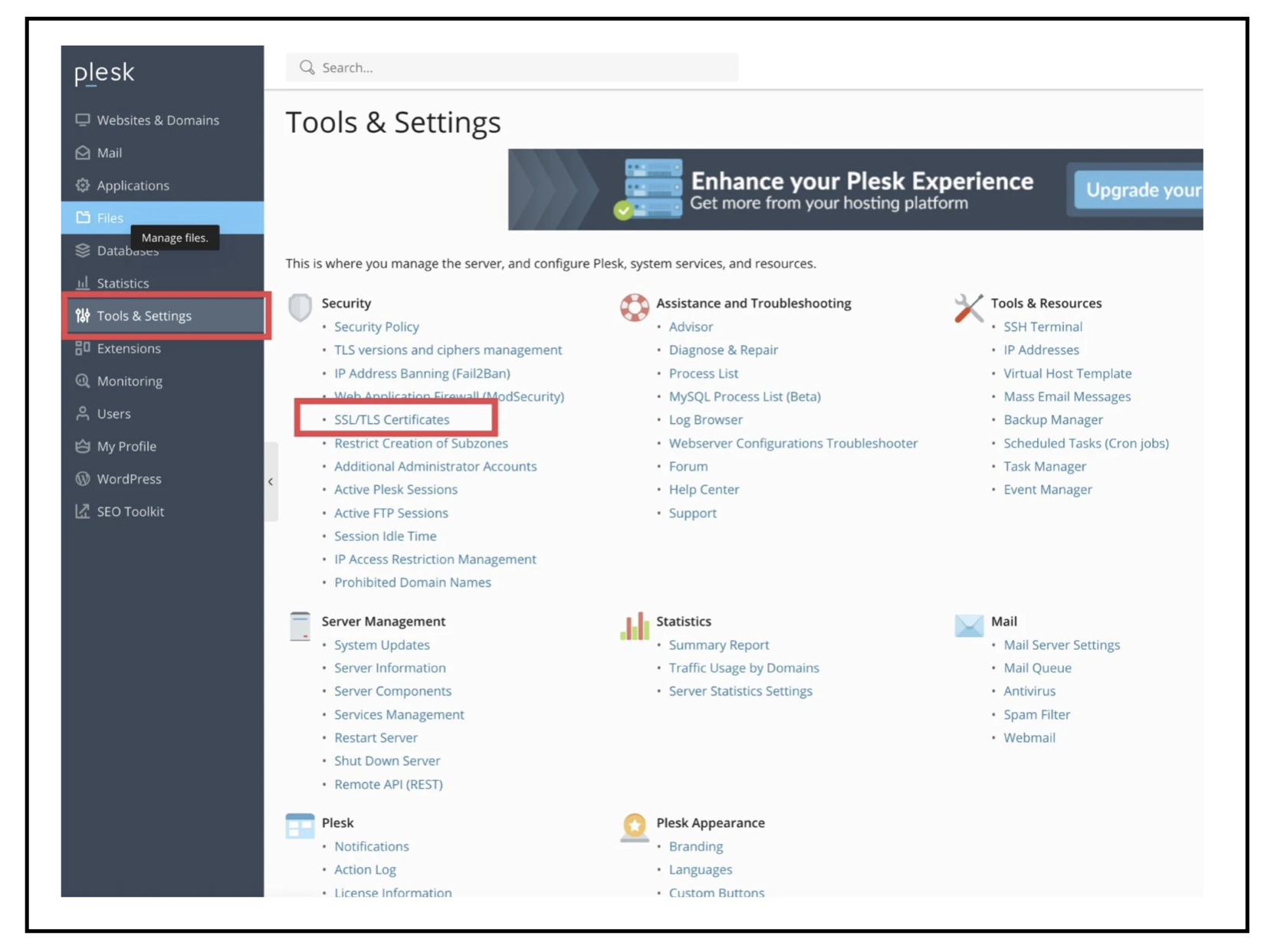Screen dimensions: 1274x952
Task: Click the Plesk Appearance badge icon
Action: (x=635, y=827)
